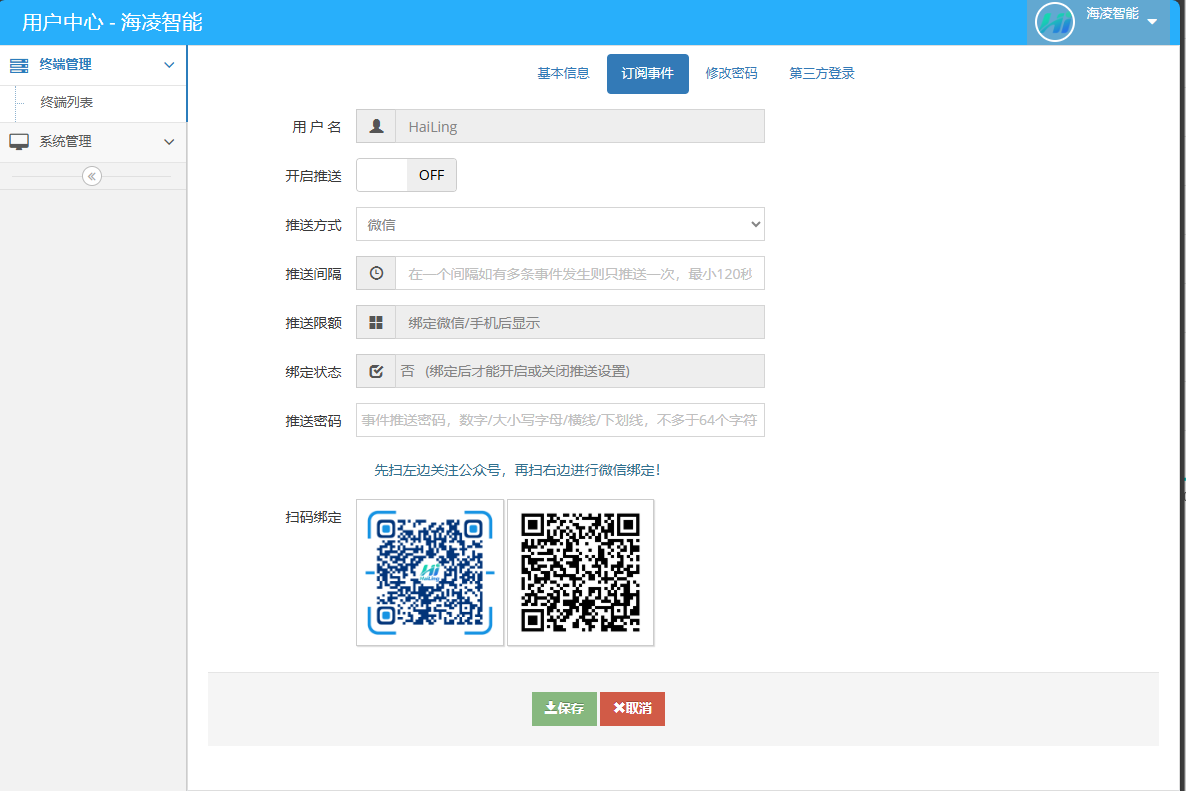Click the 扫码绑定 label

tap(313, 517)
